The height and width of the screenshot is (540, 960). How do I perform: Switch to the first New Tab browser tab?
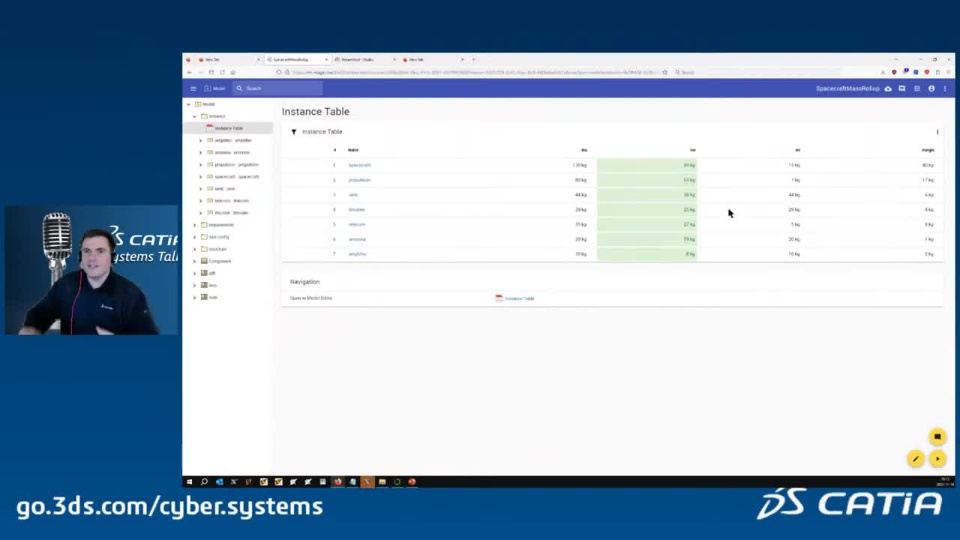point(228,59)
